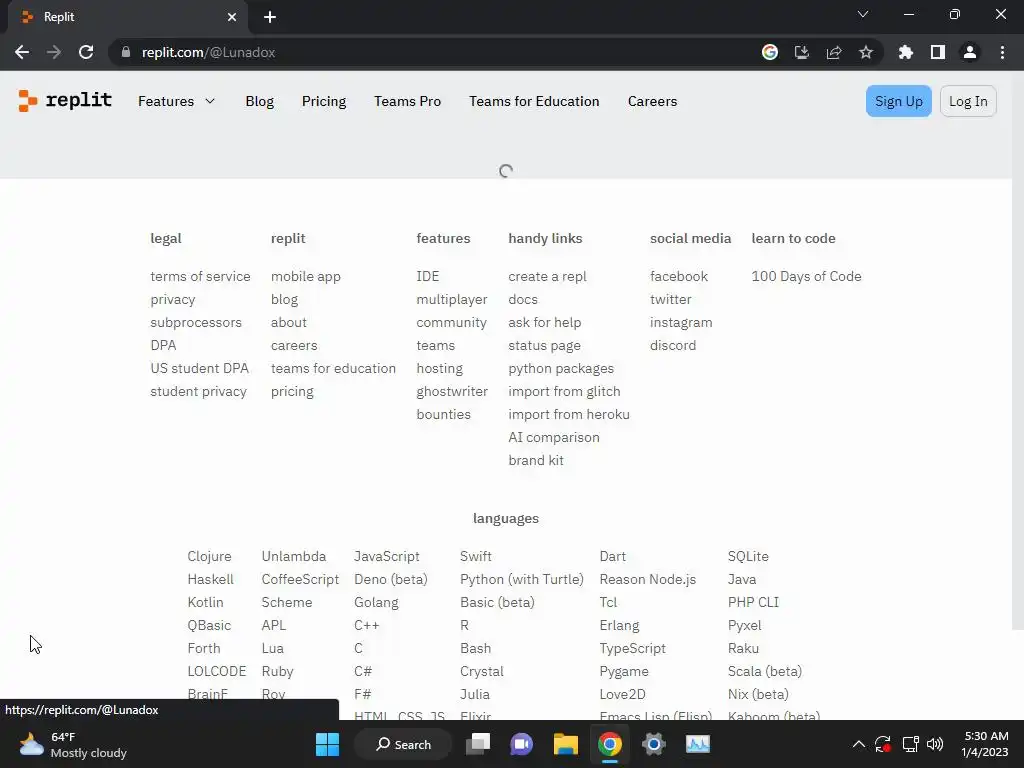The width and height of the screenshot is (1024, 768).
Task: Open the brand kit link
Action: pyautogui.click(x=536, y=460)
